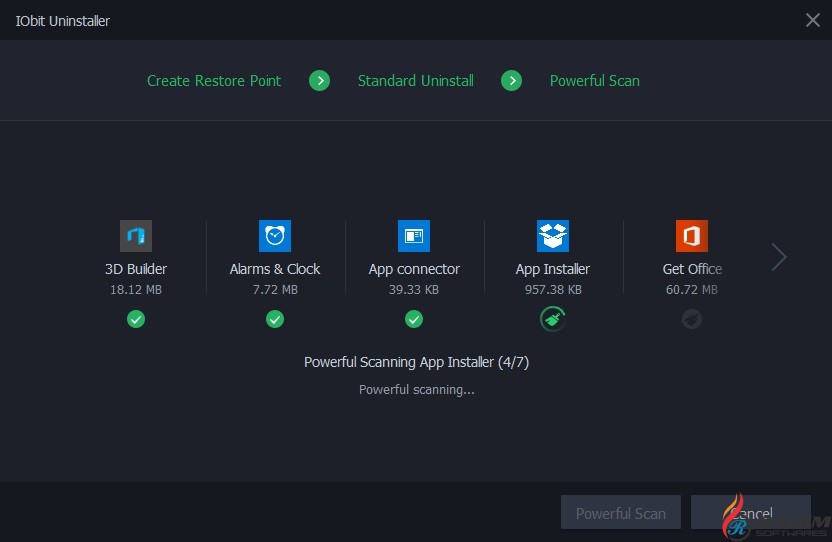The height and width of the screenshot is (542, 832).
Task: Click the App Installer box icon
Action: 553,236
